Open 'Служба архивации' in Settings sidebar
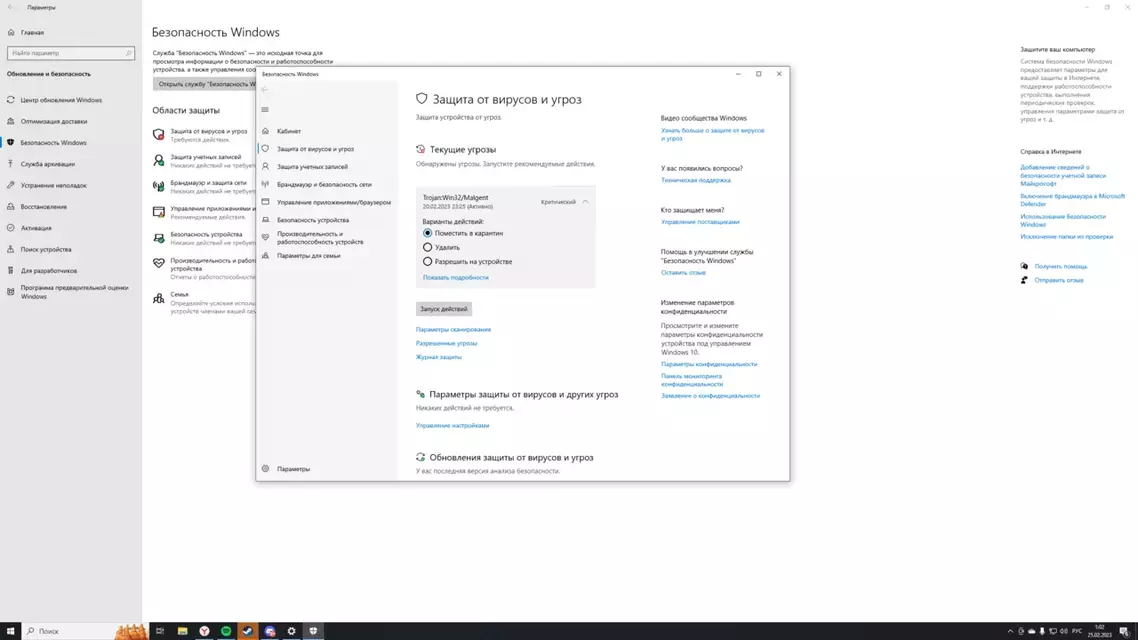This screenshot has height=640, width=1138. pos(47,164)
